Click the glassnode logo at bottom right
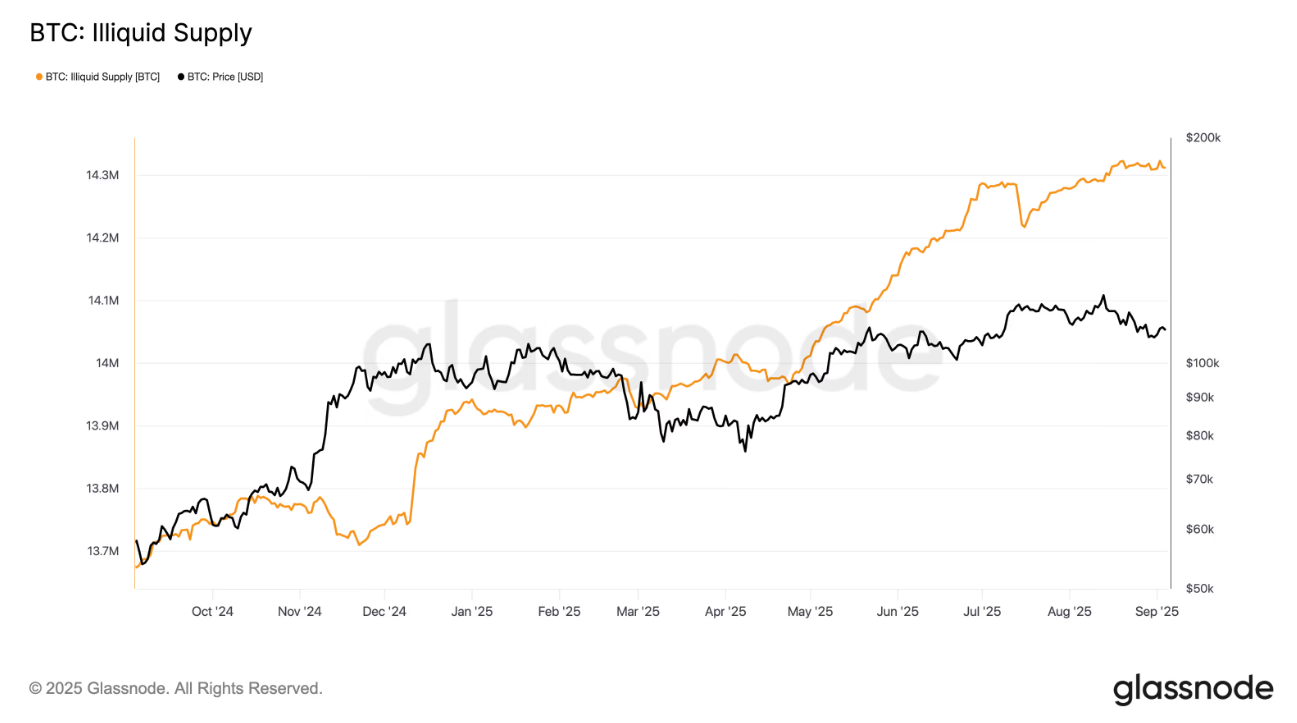Image resolution: width=1297 pixels, height=723 pixels. (x=1193, y=689)
